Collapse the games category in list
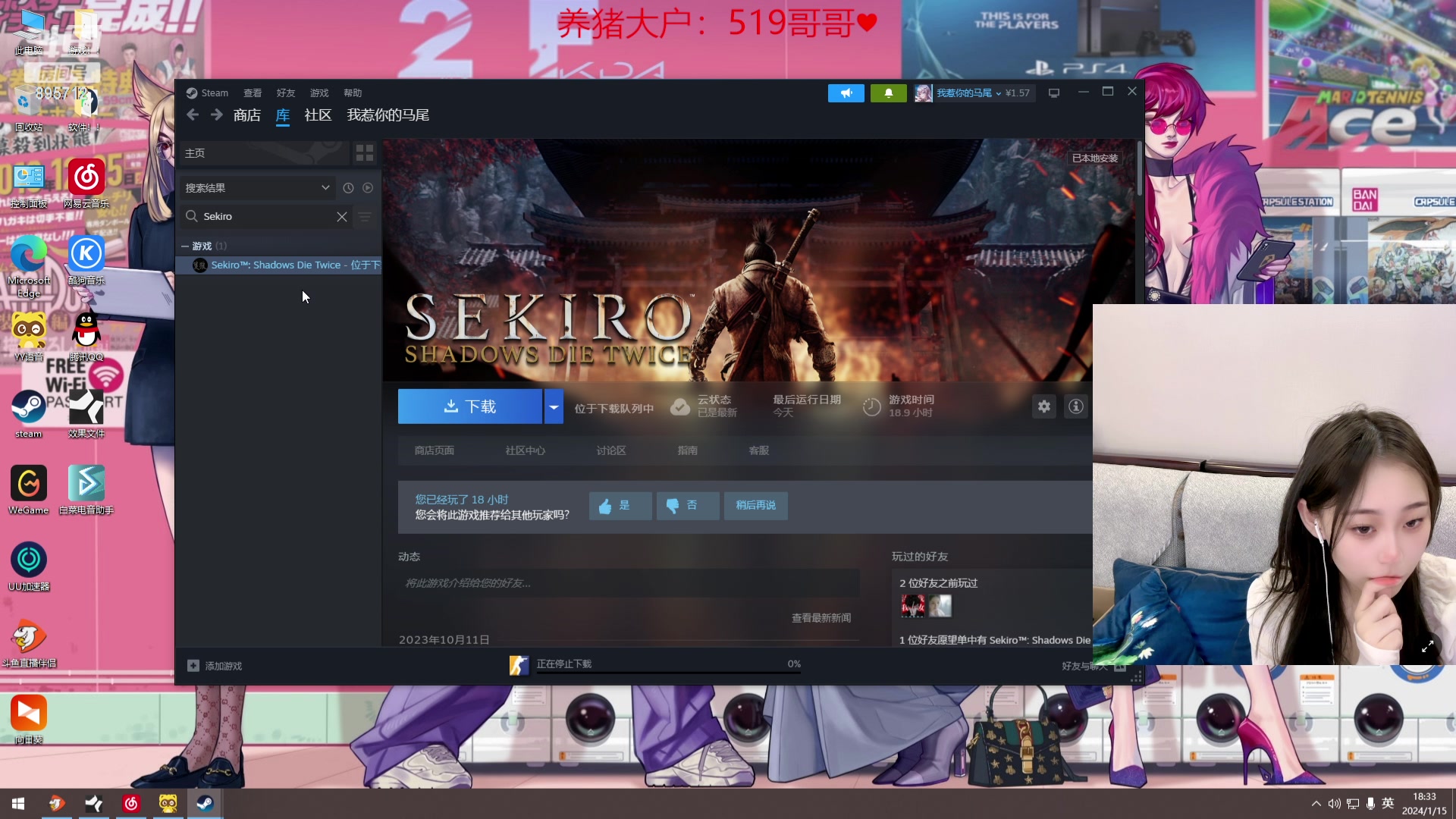The height and width of the screenshot is (819, 1456). click(x=185, y=246)
